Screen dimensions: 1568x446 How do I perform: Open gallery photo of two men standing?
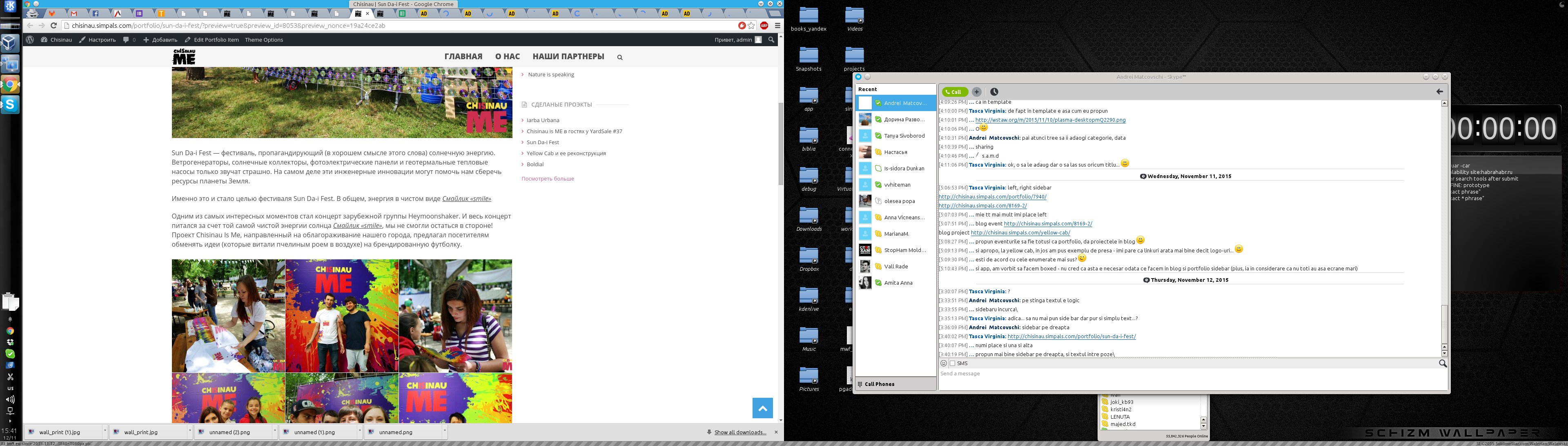pyautogui.click(x=342, y=316)
